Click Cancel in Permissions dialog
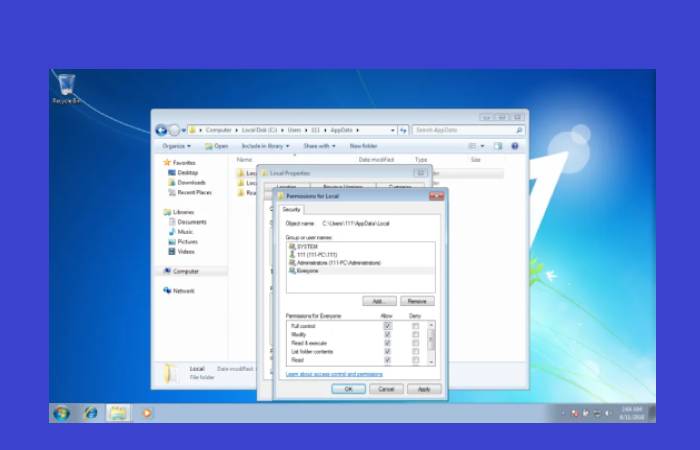The height and width of the screenshot is (450, 700). click(386, 389)
